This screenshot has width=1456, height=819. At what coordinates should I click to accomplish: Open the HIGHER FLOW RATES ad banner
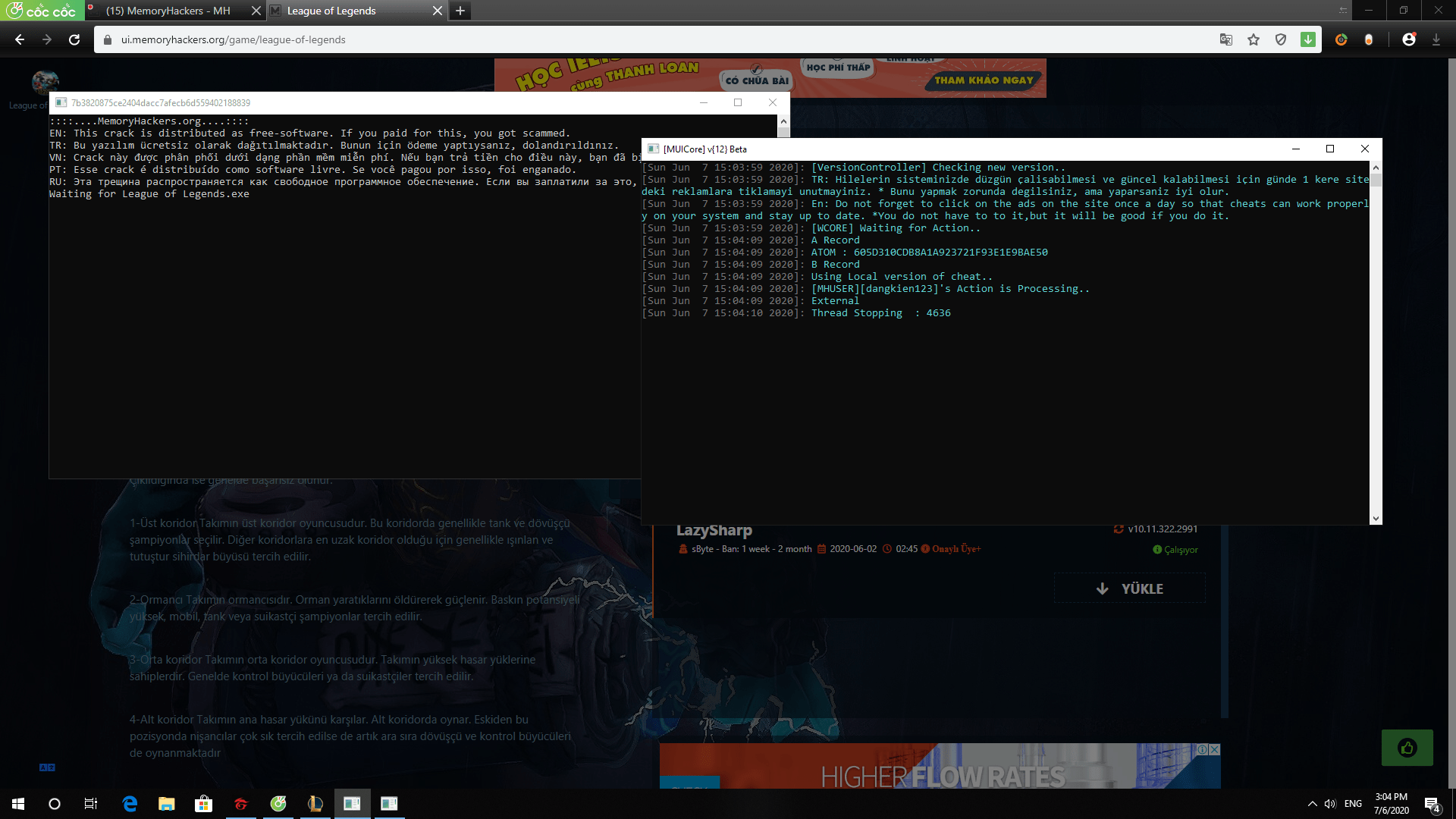click(940, 766)
